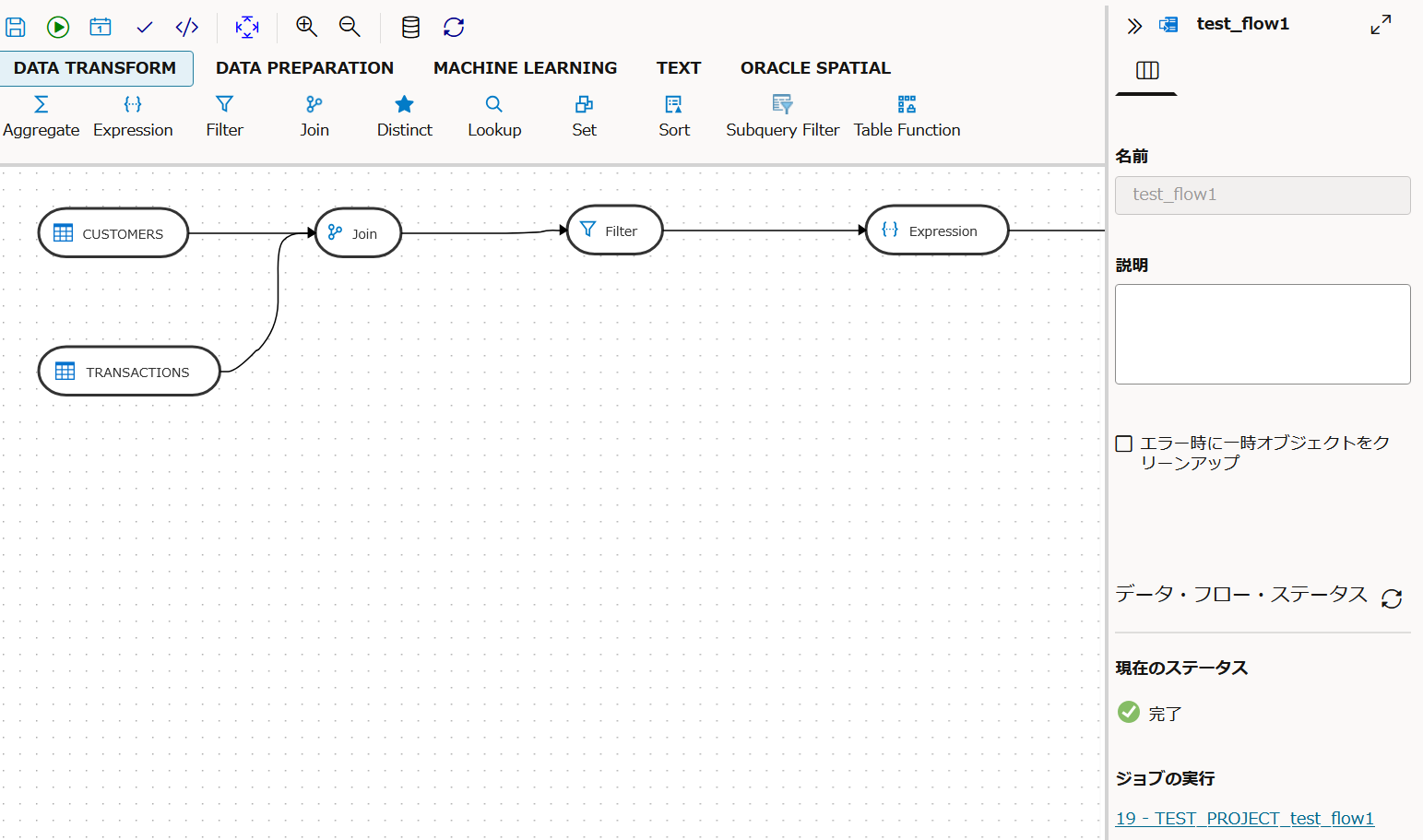
Task: Expand the properties panel to full size
Action: (x=1381, y=25)
